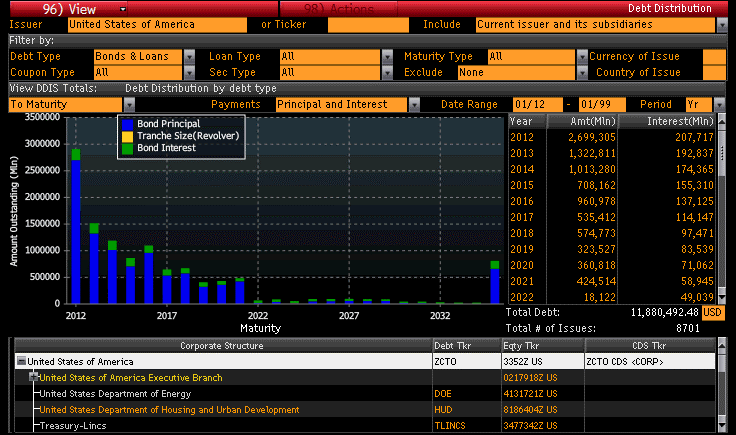This screenshot has width=736, height=435.
Task: Click the ZCTO CDS <CORP> cell
Action: coord(650,362)
